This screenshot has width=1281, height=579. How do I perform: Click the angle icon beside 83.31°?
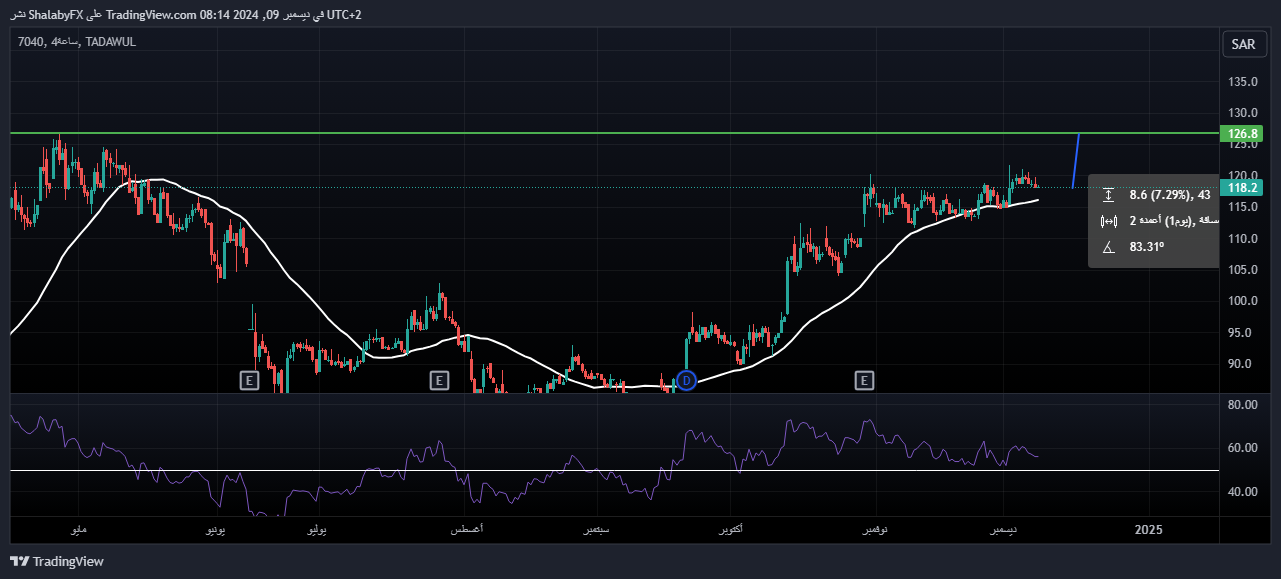pyautogui.click(x=1108, y=247)
